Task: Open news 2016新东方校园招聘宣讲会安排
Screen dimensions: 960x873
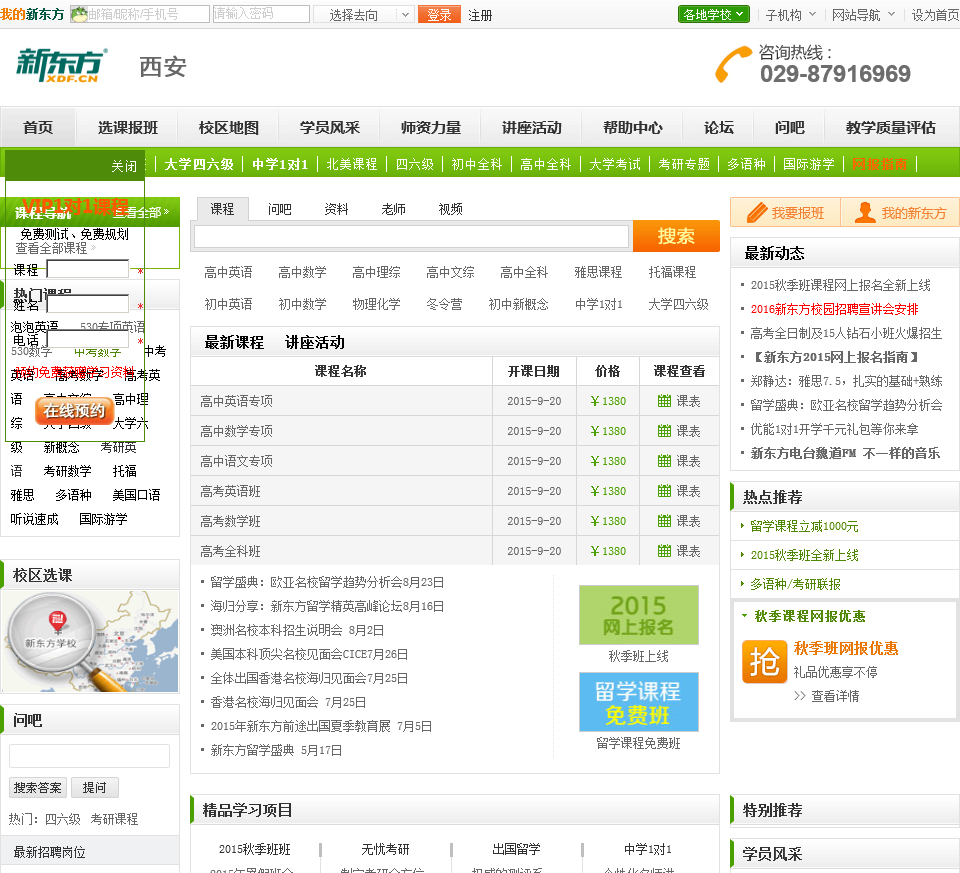Action: coord(834,309)
